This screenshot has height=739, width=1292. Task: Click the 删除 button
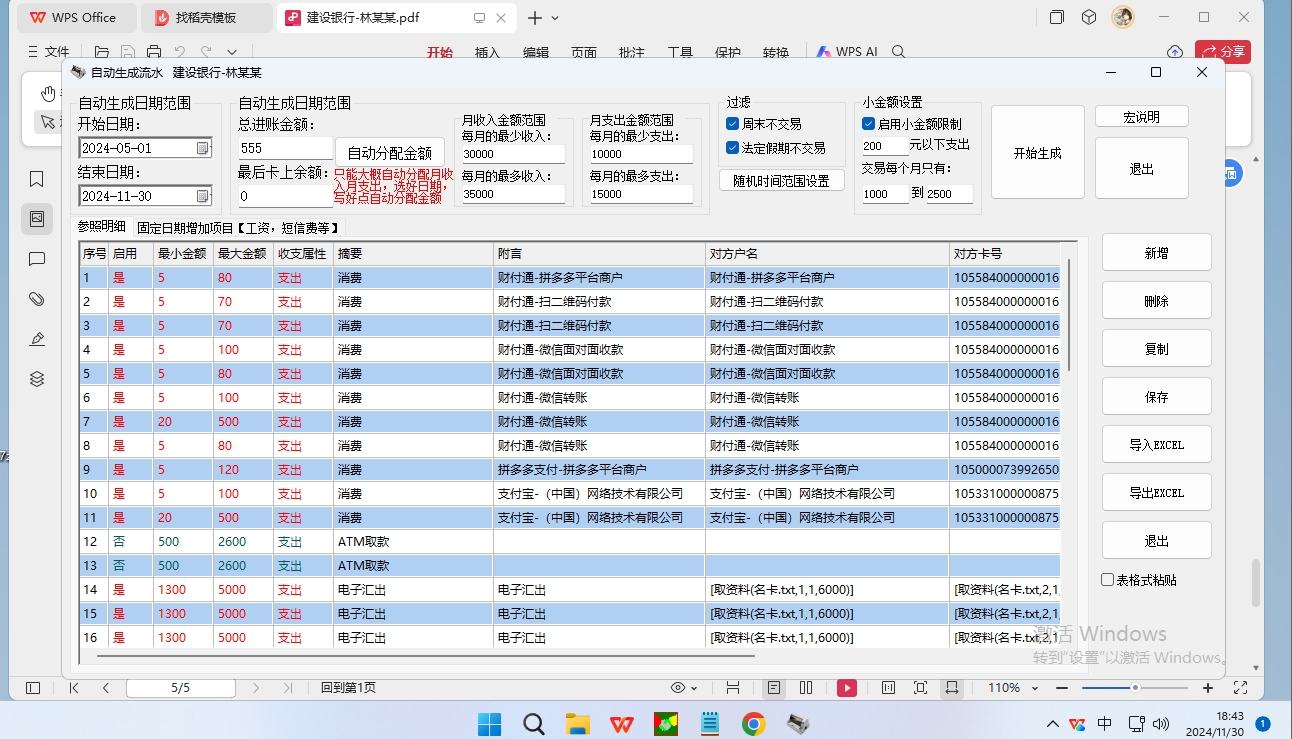click(x=1157, y=301)
